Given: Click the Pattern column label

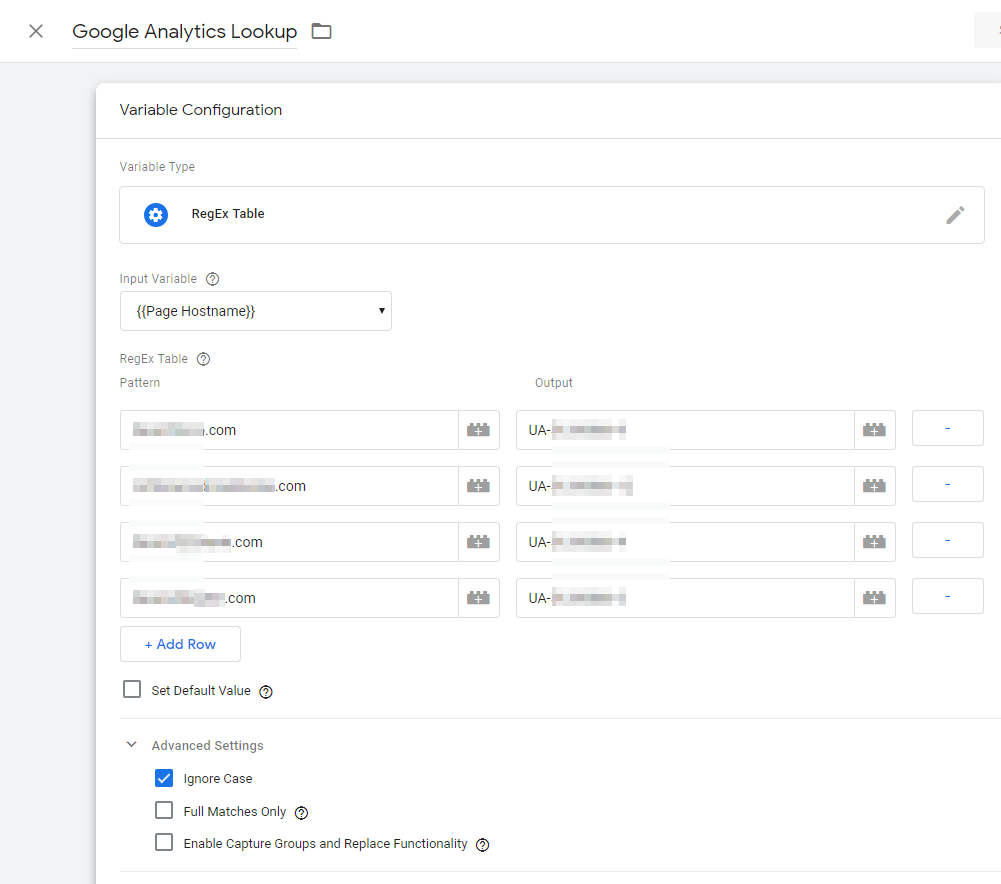Looking at the screenshot, I should pyautogui.click(x=140, y=383).
